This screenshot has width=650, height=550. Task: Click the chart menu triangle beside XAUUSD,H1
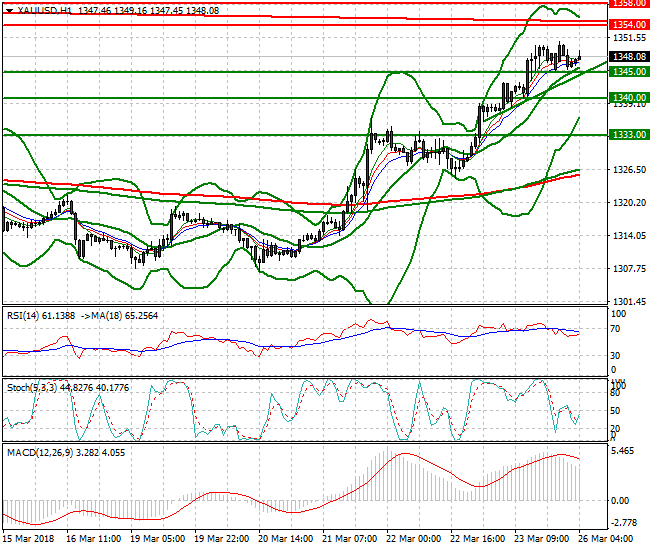(x=9, y=11)
